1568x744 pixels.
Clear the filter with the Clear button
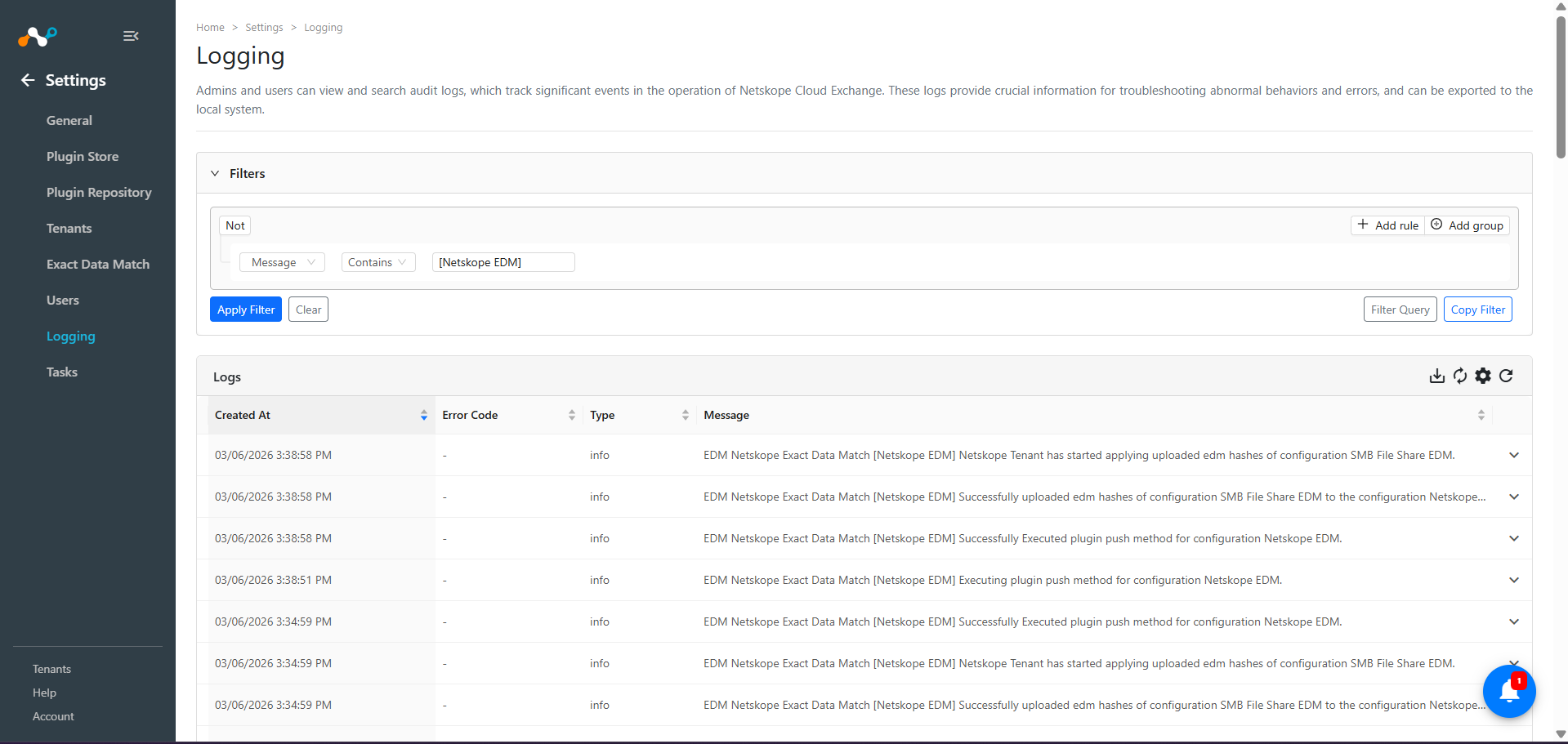tap(308, 310)
